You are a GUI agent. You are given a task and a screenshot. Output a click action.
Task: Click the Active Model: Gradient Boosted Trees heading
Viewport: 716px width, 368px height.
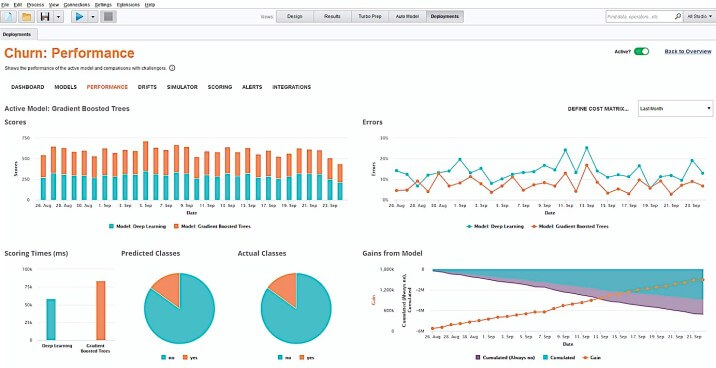point(67,109)
